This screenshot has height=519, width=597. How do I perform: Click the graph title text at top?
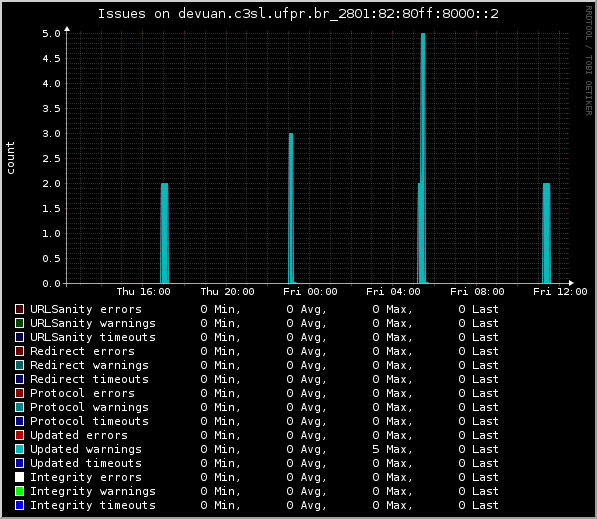click(298, 14)
